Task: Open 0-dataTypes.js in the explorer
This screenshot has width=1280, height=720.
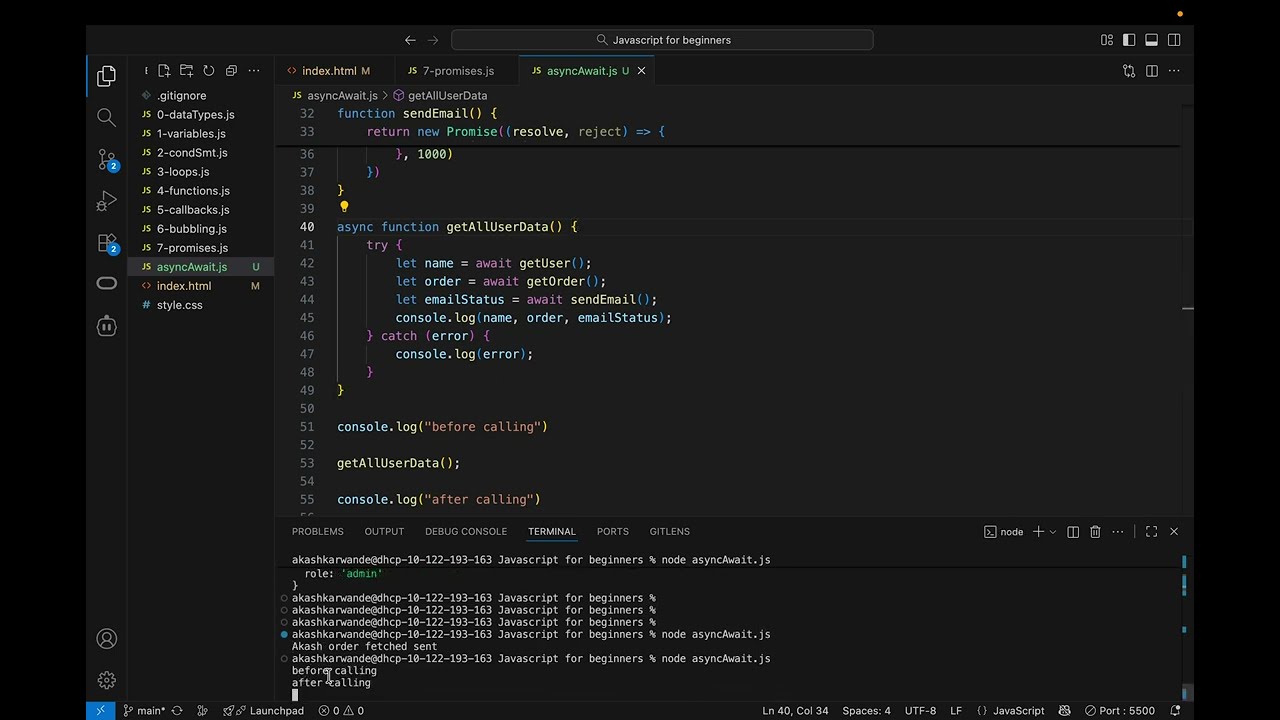Action: tap(200, 115)
